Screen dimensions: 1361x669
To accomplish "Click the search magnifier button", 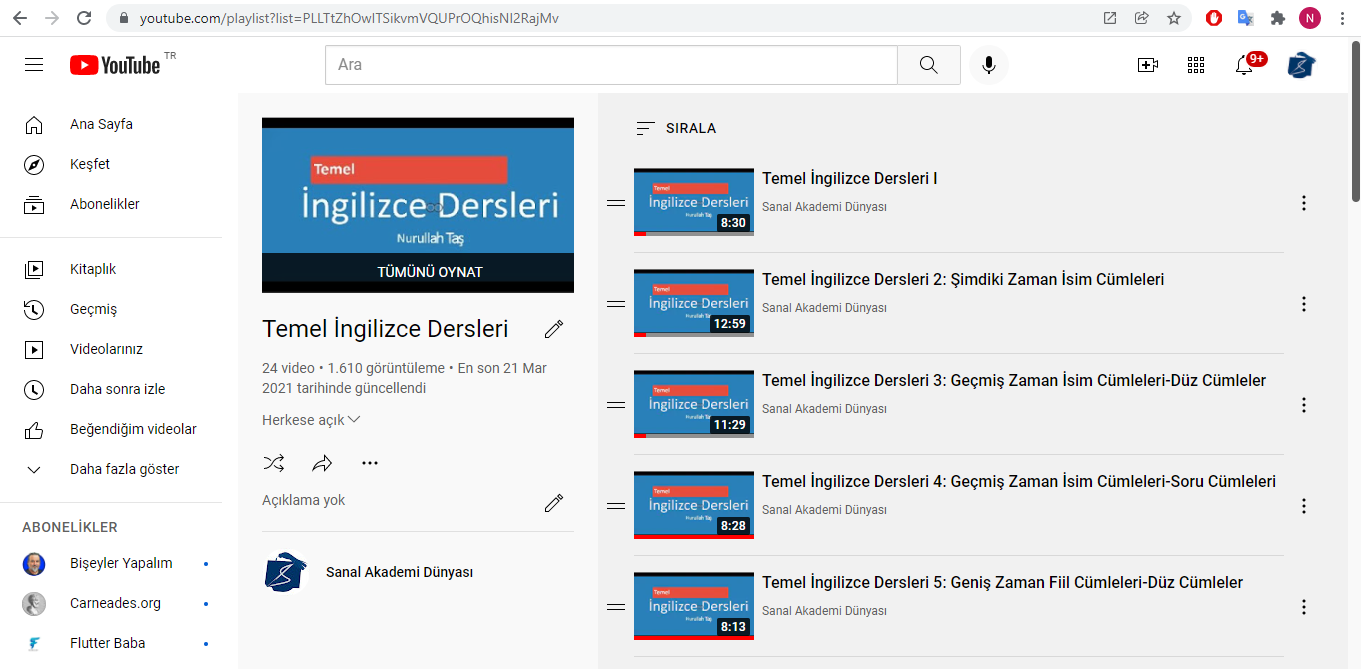I will pyautogui.click(x=928, y=65).
